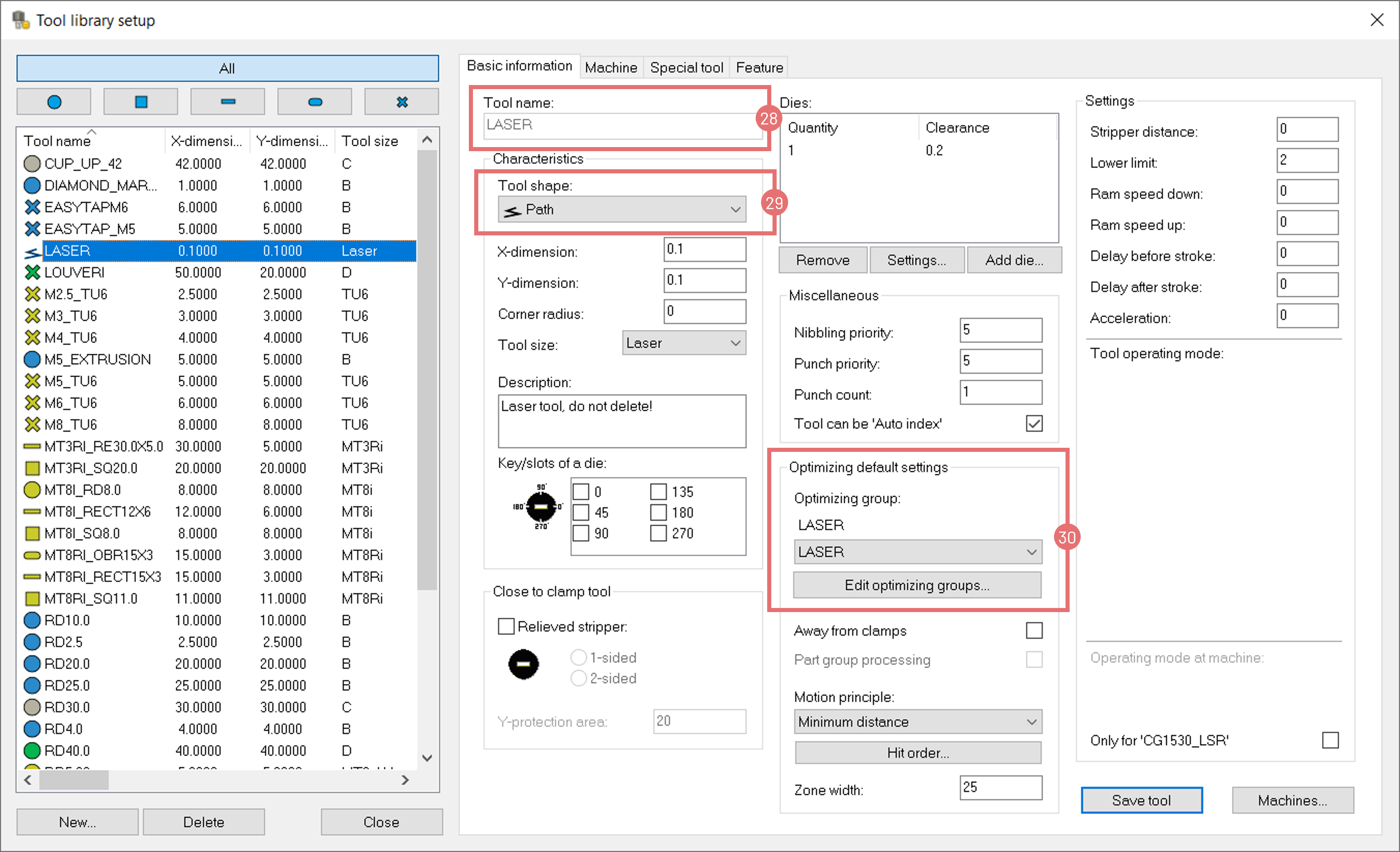Click the MT3RI_SQ20.0 yellow square icon

click(32, 469)
